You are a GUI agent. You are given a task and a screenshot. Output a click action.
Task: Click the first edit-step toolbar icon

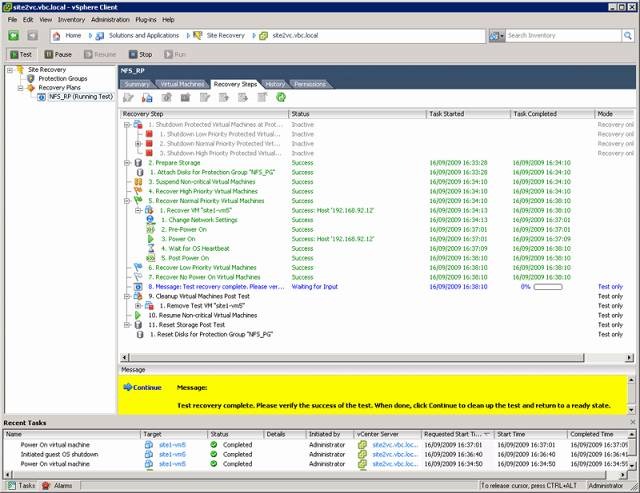[x=128, y=97]
